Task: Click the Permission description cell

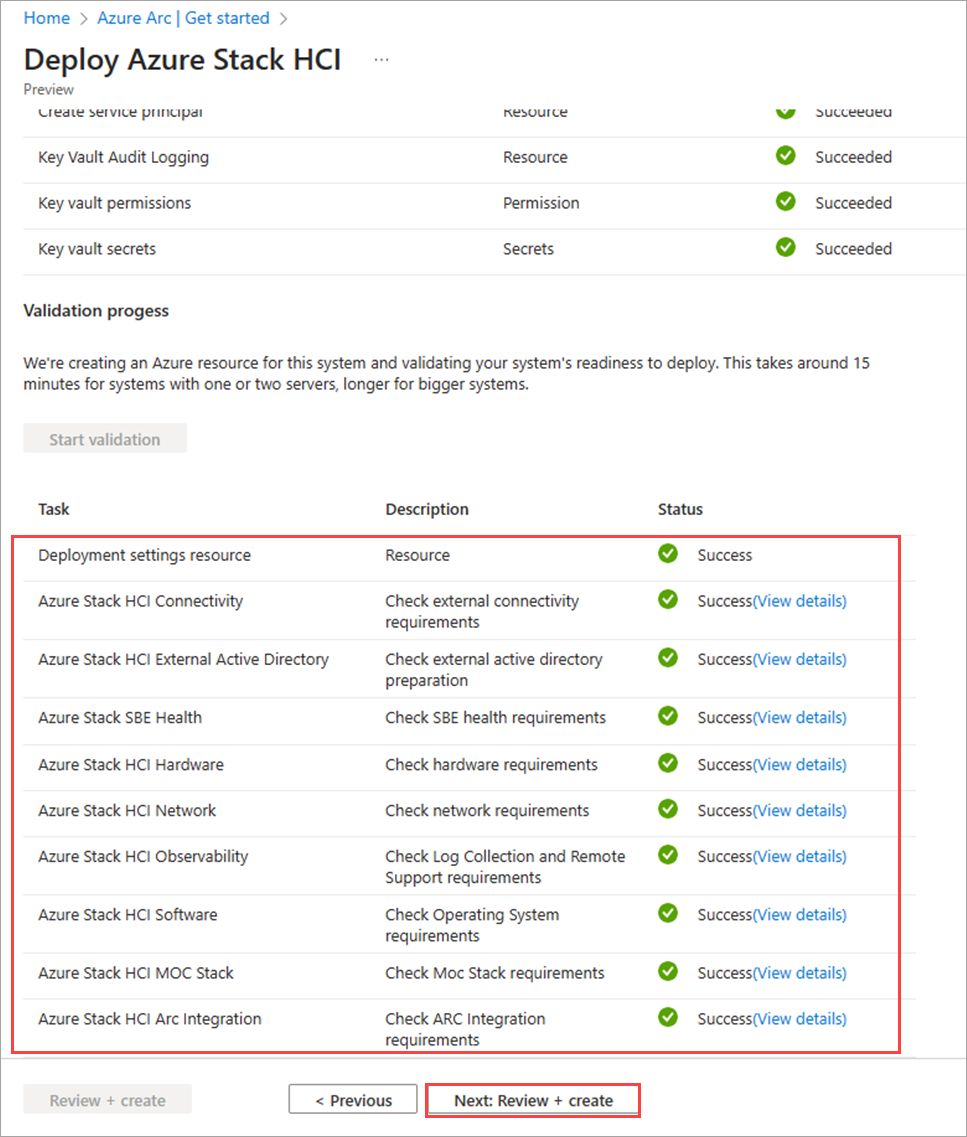Action: click(541, 203)
